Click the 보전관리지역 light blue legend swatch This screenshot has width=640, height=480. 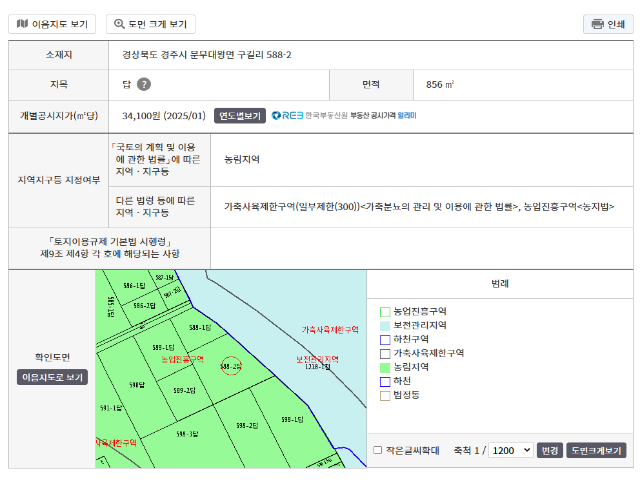385,326
